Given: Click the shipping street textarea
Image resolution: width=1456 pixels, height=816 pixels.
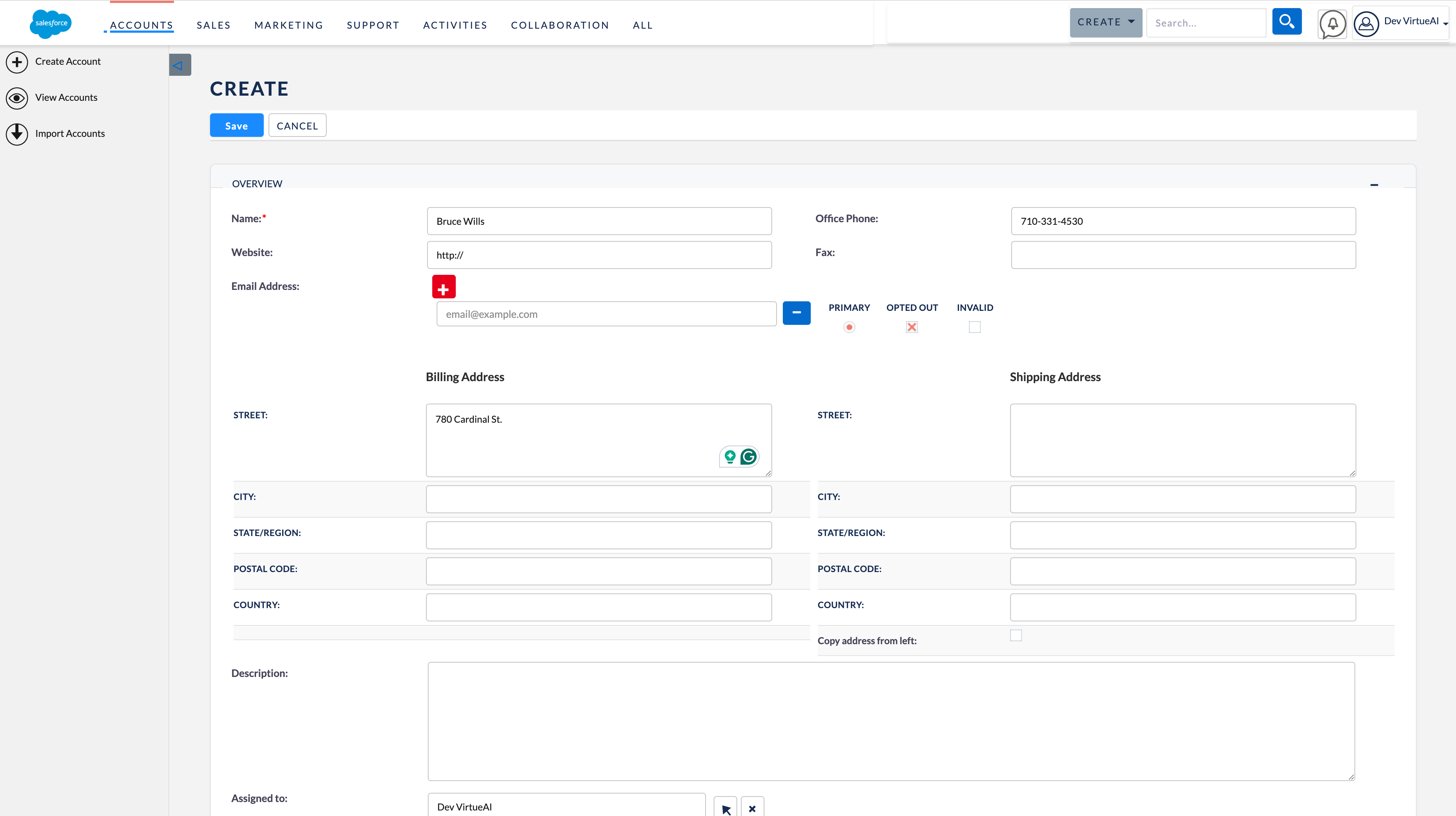Looking at the screenshot, I should [x=1183, y=440].
